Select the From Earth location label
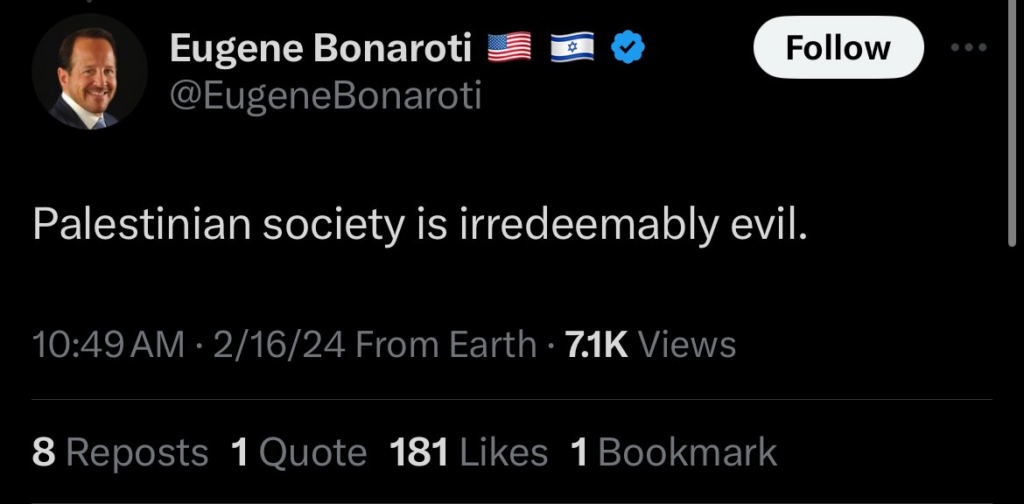The height and width of the screenshot is (504, 1024). 446,345
